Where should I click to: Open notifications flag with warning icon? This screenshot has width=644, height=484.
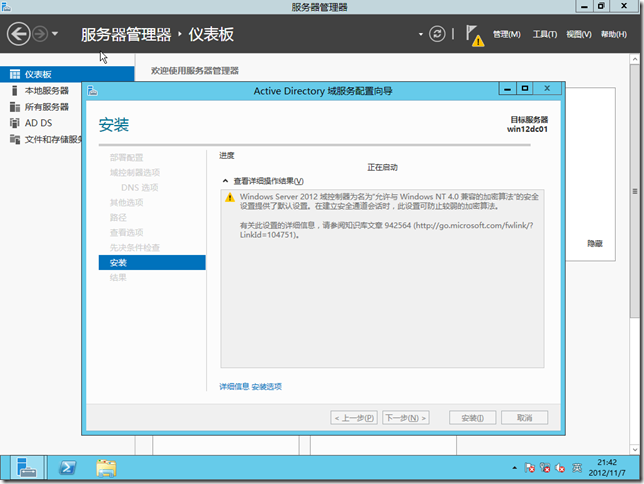[x=474, y=36]
